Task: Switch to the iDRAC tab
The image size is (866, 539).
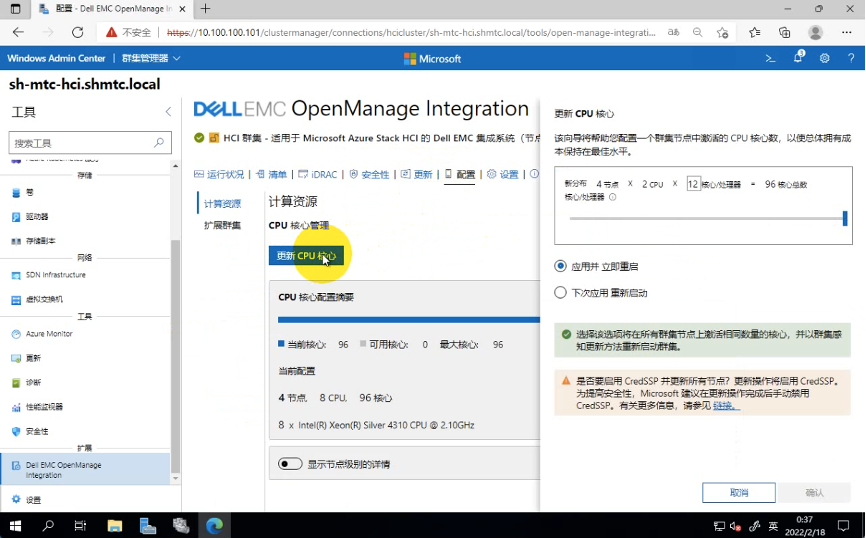Action: [x=318, y=175]
